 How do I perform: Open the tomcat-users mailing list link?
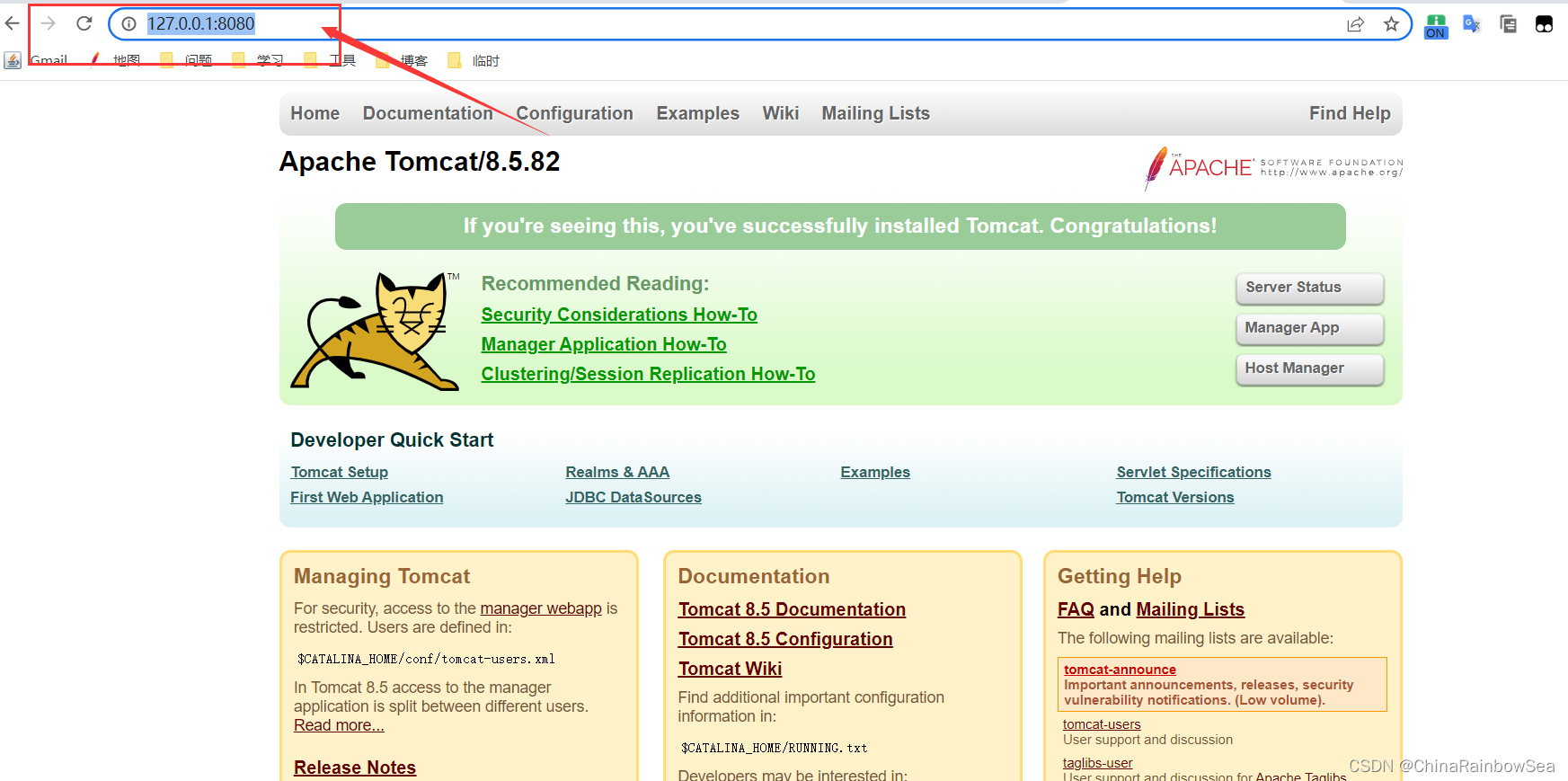pos(1102,724)
